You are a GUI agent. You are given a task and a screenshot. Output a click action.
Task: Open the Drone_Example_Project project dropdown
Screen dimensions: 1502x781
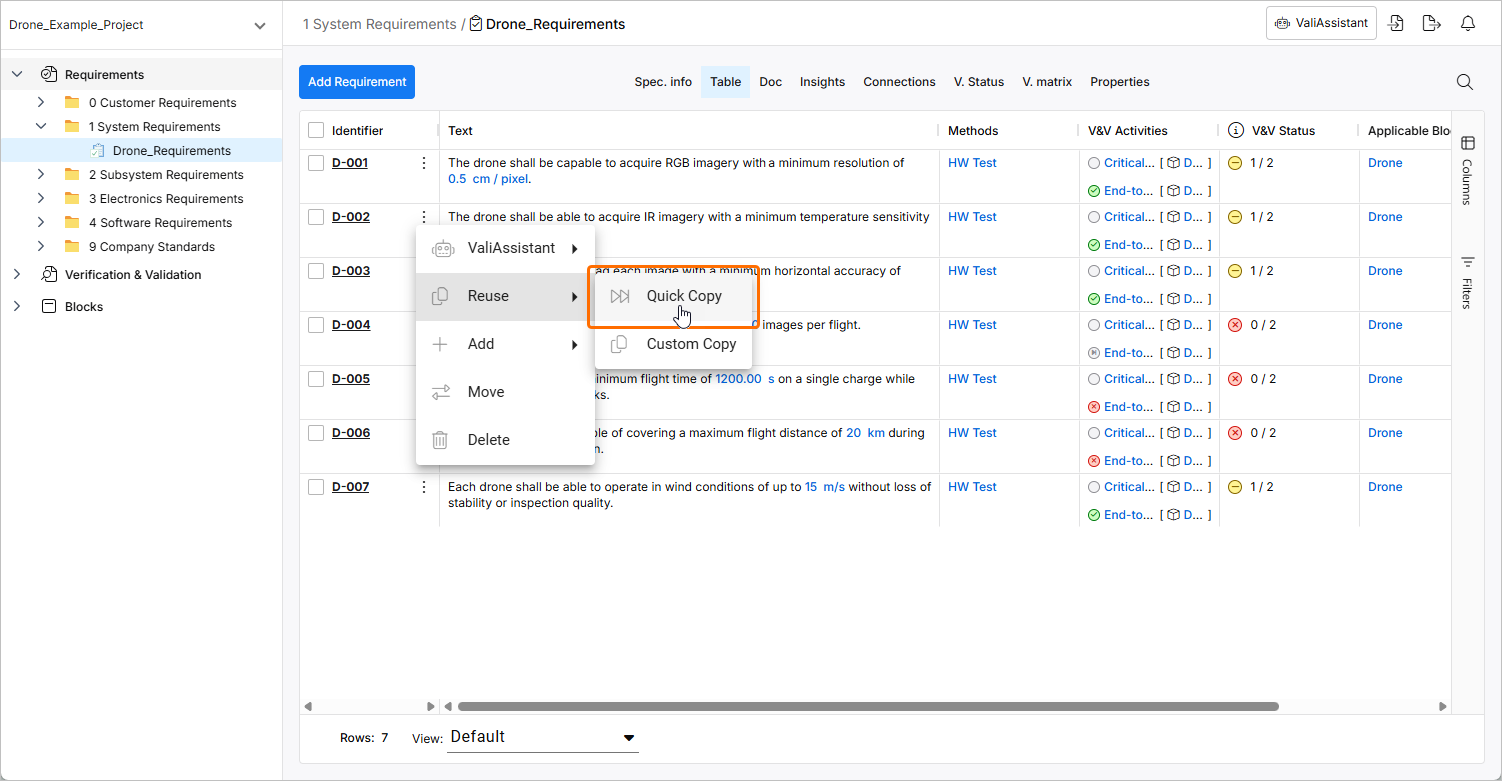tap(260, 26)
